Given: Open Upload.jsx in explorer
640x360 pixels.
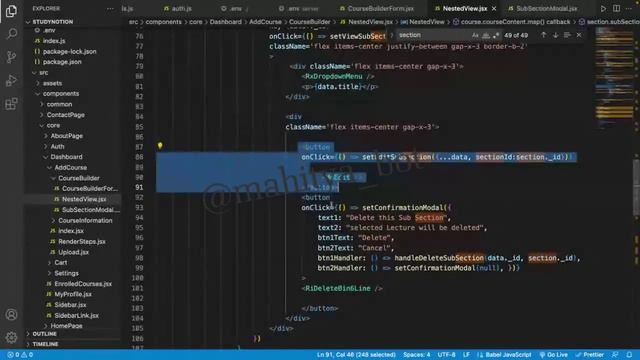Looking at the screenshot, I should pos(73,252).
